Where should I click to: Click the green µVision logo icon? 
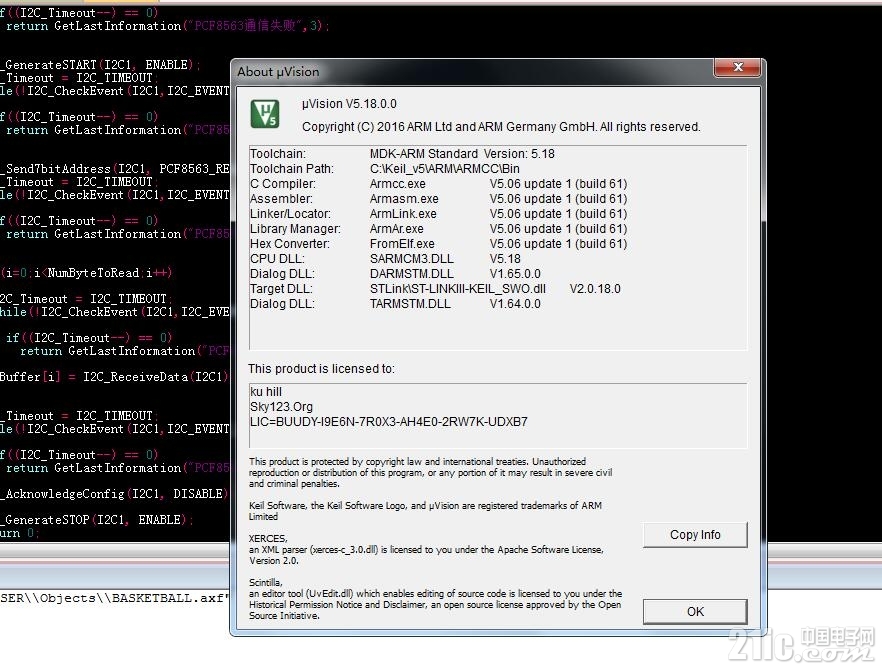click(x=264, y=114)
